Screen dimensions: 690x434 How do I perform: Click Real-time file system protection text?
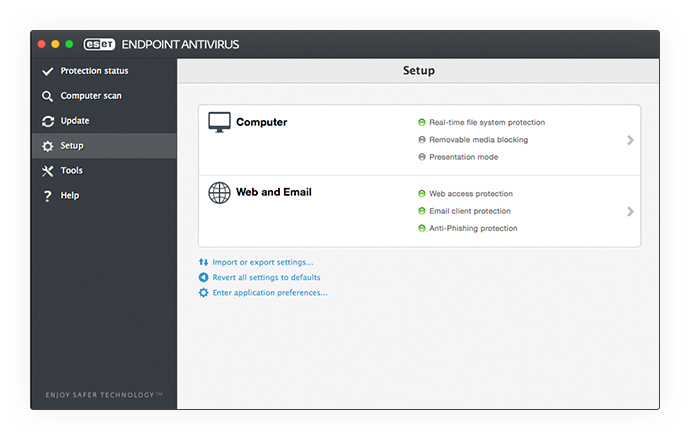click(x=487, y=122)
